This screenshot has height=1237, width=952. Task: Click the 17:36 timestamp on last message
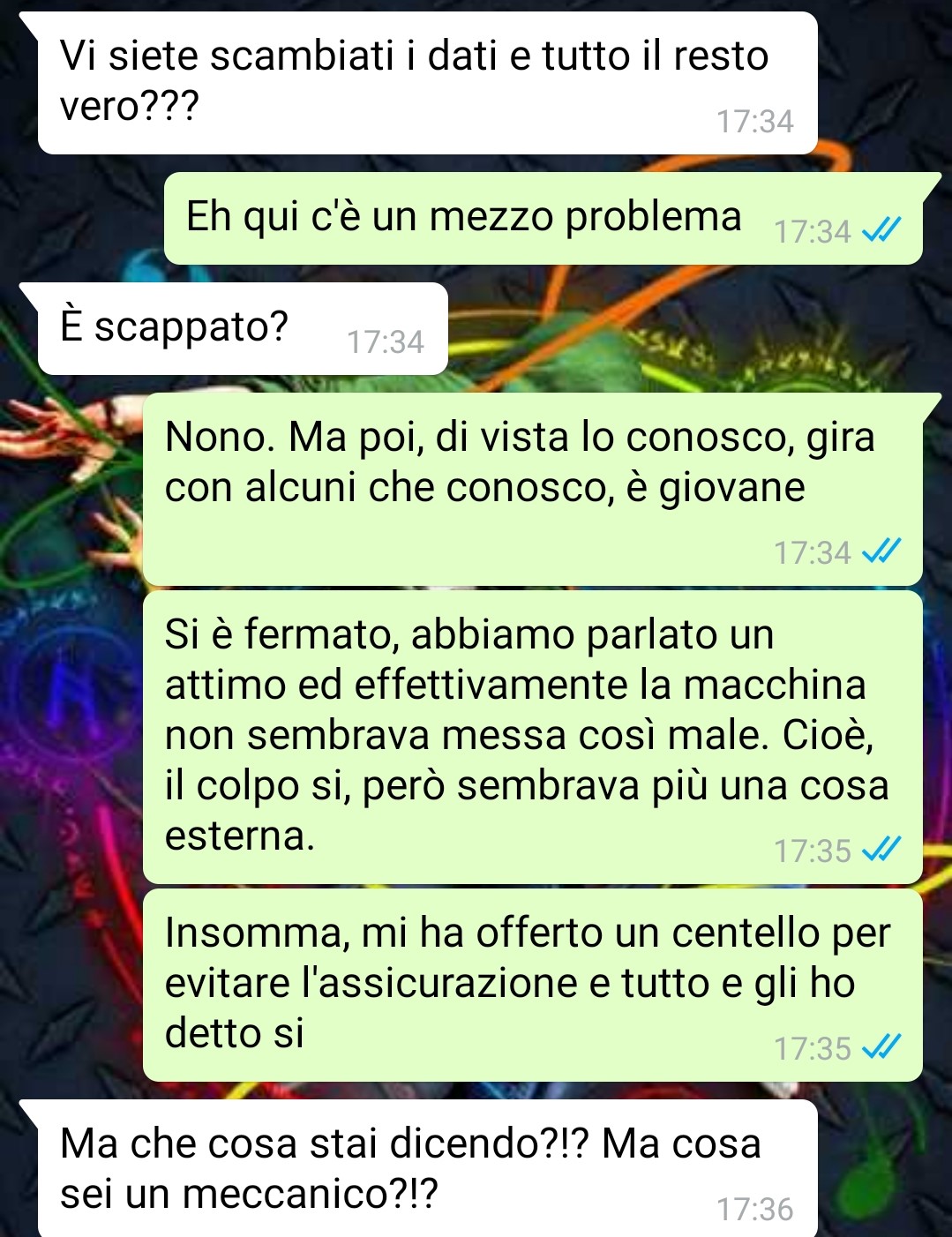point(755,1210)
